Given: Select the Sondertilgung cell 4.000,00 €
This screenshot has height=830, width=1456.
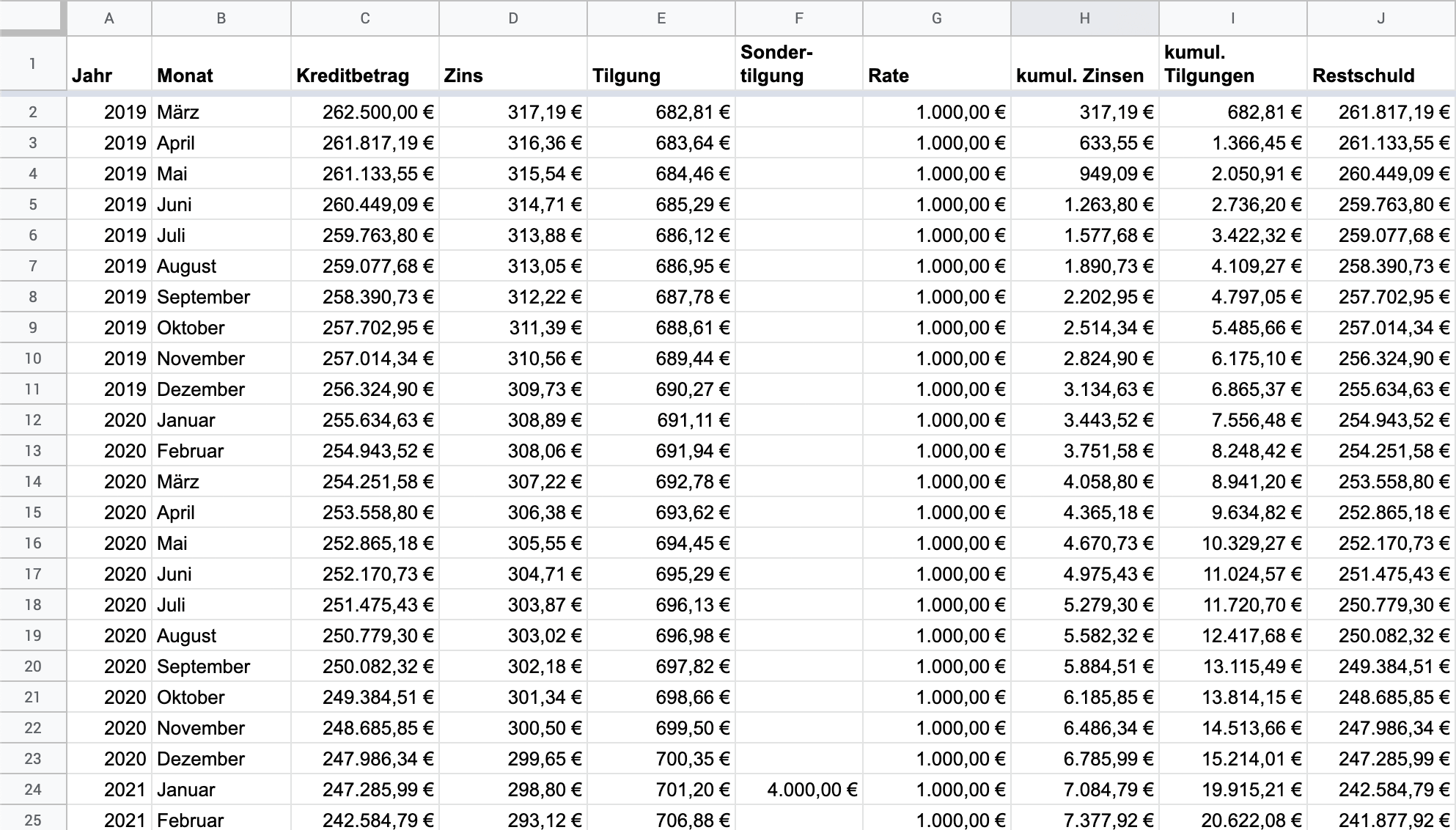Looking at the screenshot, I should coord(799,790).
